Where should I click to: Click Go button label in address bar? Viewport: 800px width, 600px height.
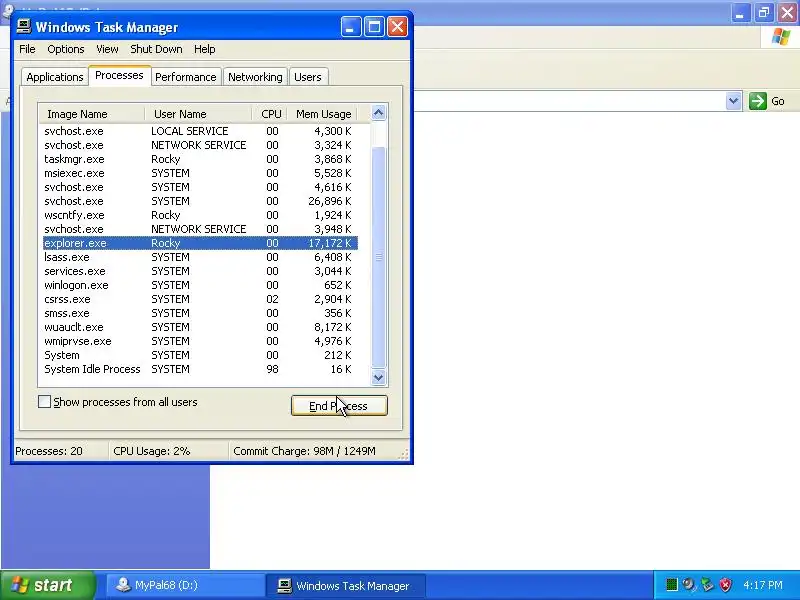click(778, 101)
